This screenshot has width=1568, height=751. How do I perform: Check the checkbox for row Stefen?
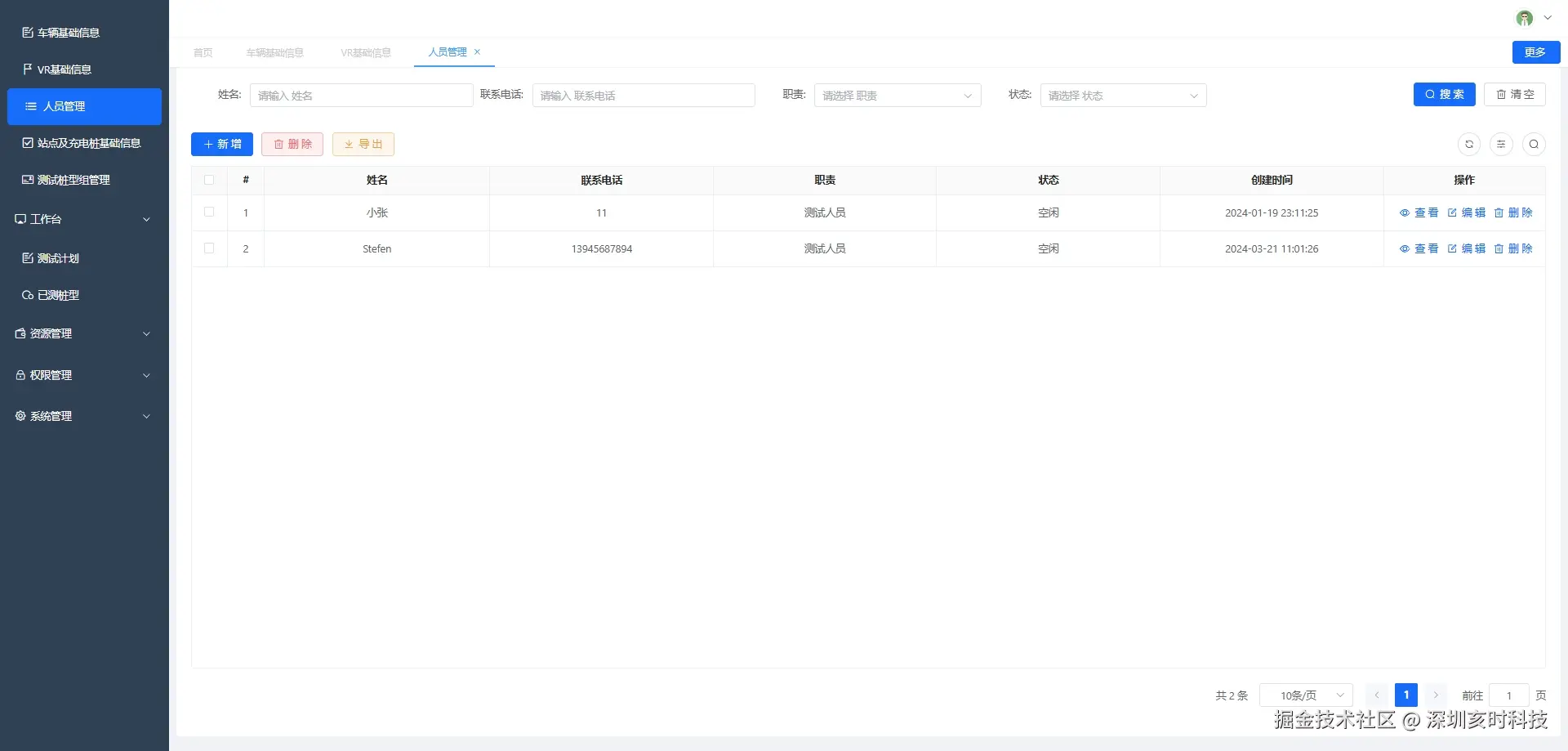click(x=209, y=248)
